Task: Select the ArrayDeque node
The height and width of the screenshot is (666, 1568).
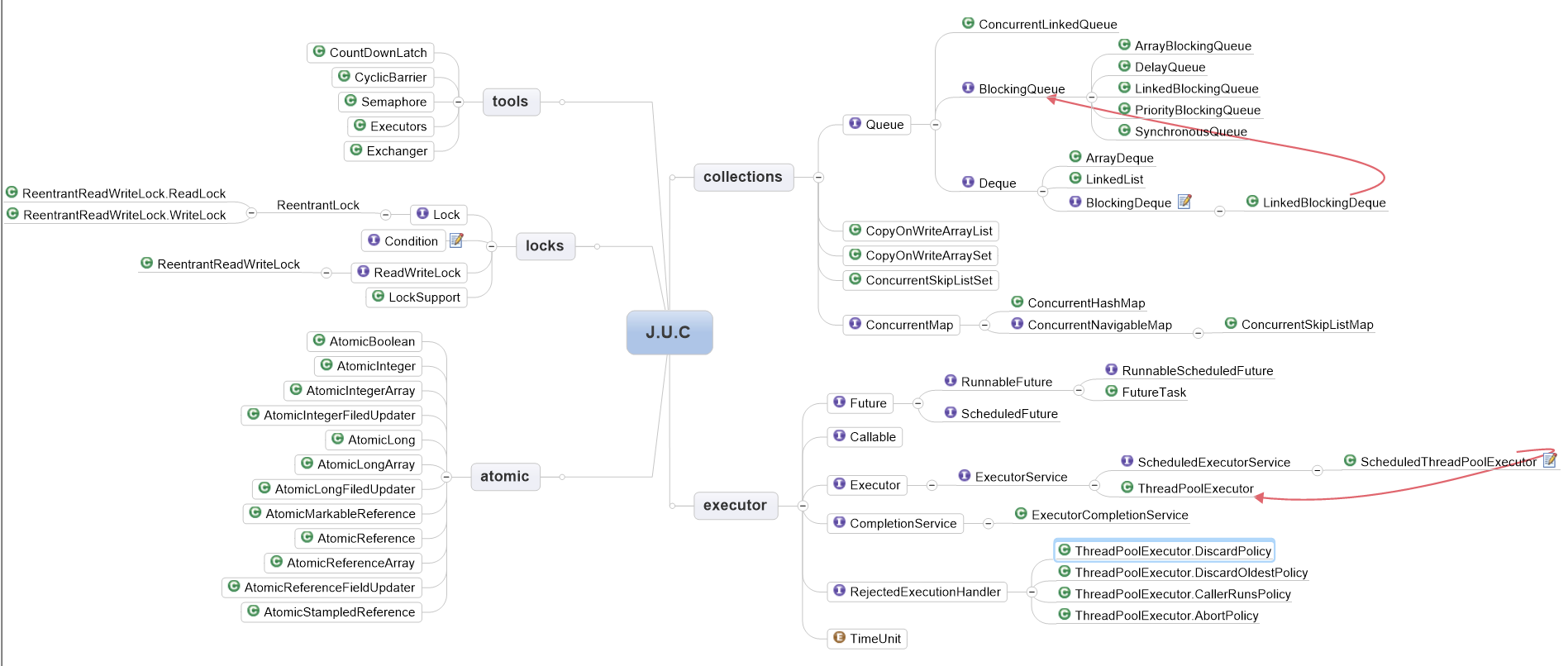Action: click(x=1111, y=158)
